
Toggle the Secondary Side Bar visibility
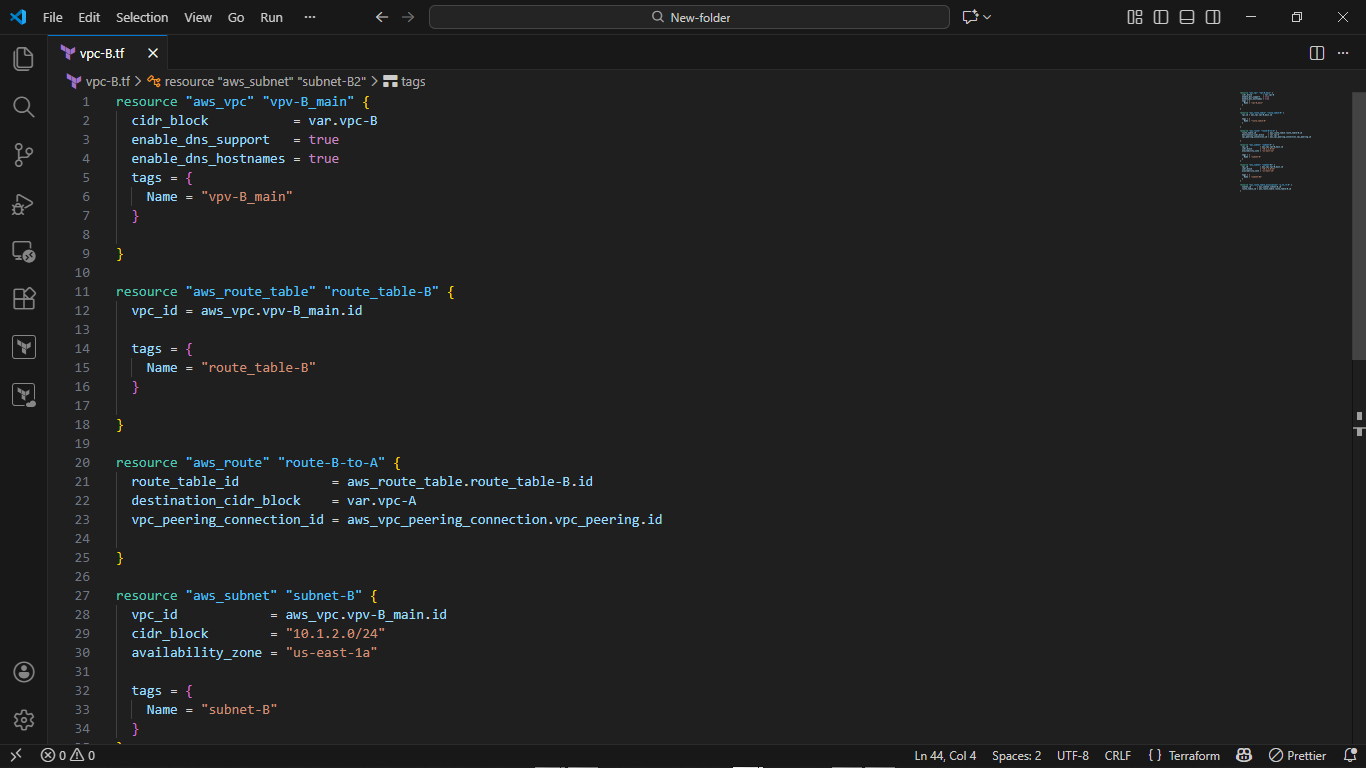pyautogui.click(x=1211, y=17)
